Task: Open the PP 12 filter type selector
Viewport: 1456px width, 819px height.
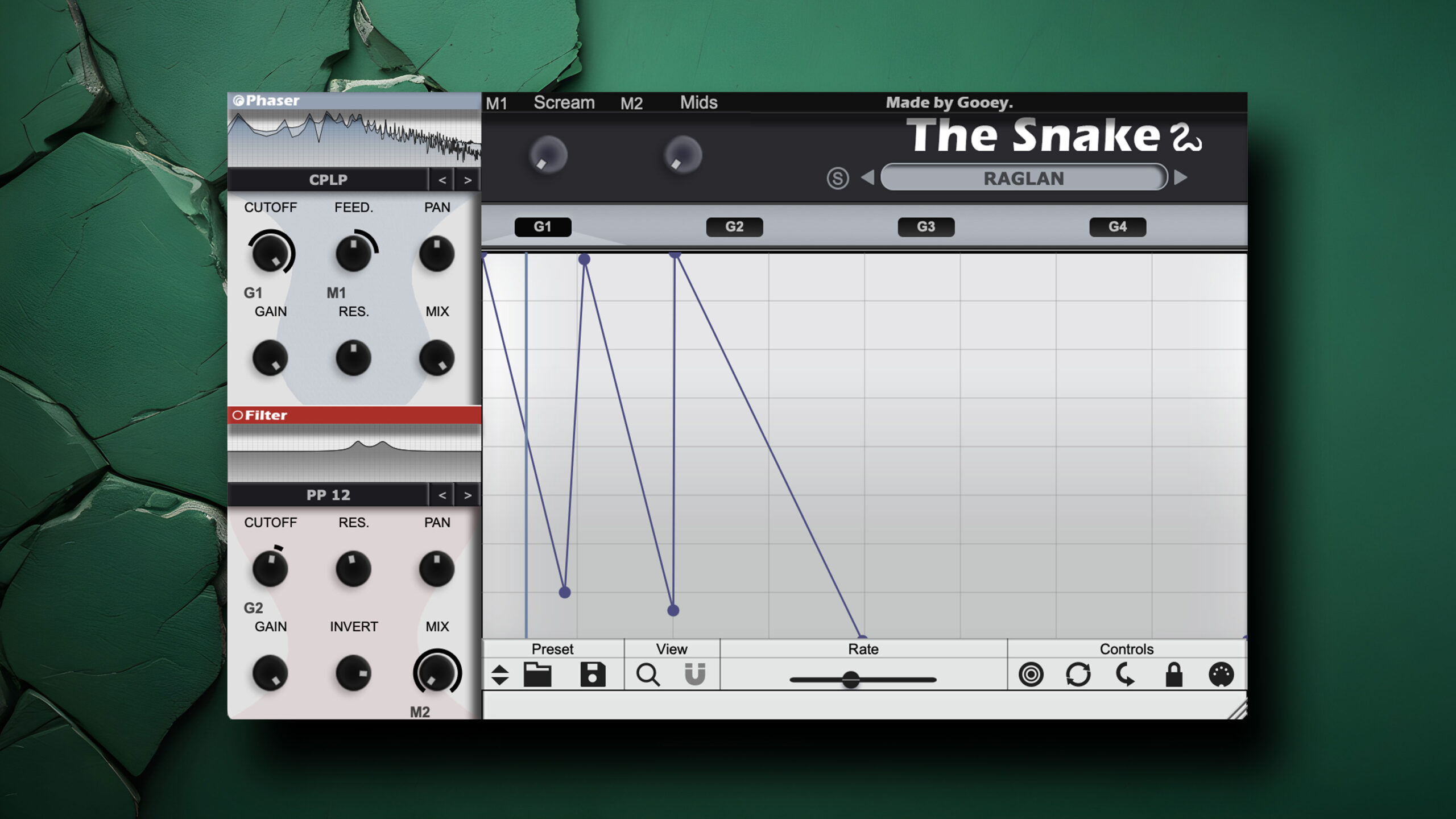Action: click(328, 495)
